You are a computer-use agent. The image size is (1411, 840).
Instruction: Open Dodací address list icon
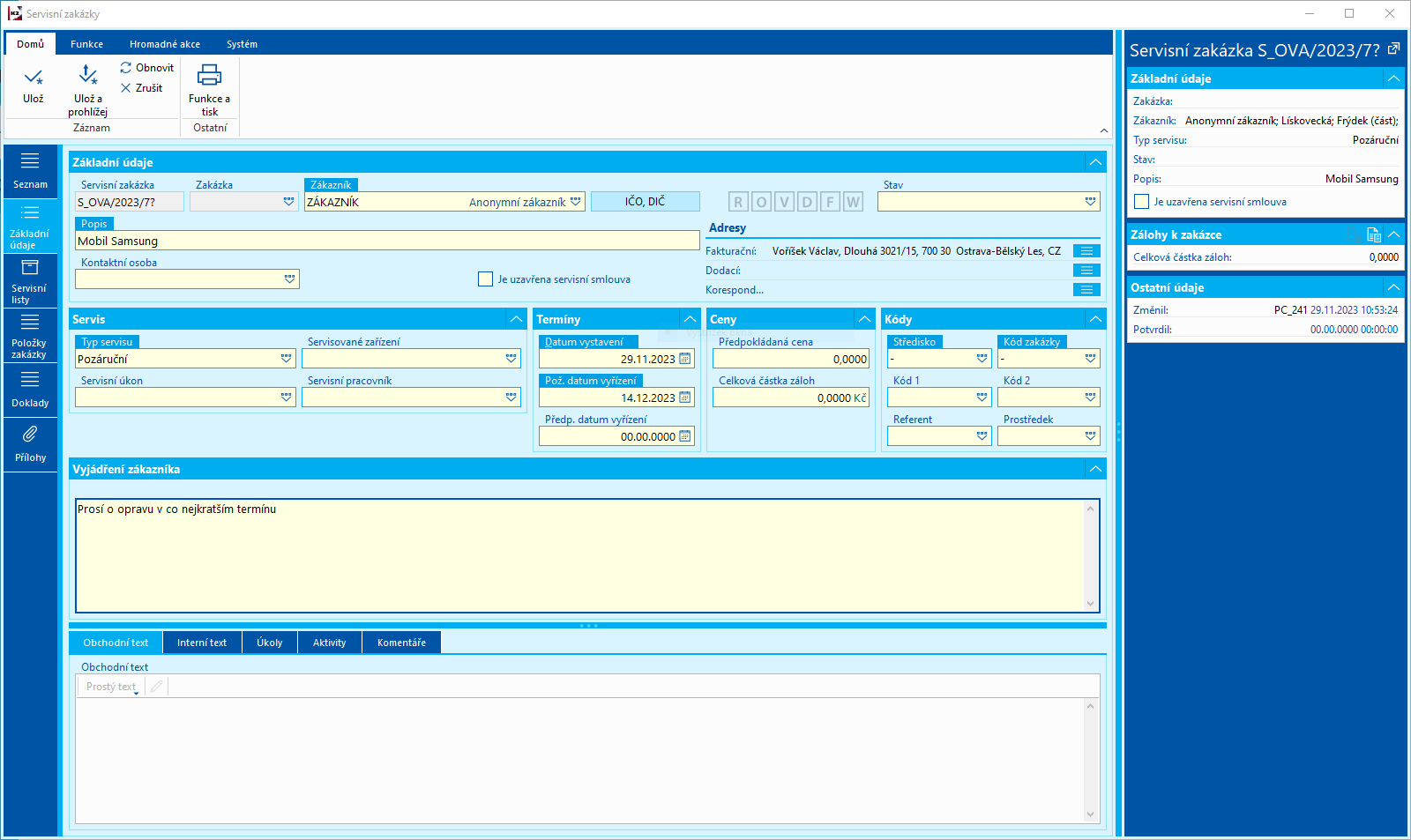[1086, 271]
